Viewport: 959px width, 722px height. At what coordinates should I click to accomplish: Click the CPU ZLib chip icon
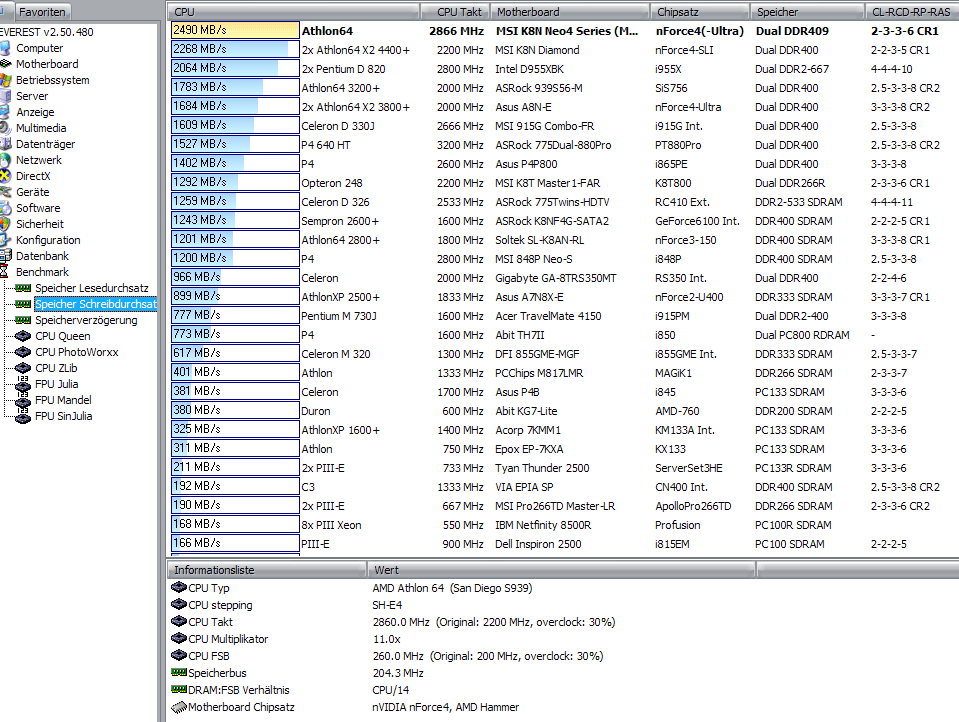coord(23,368)
